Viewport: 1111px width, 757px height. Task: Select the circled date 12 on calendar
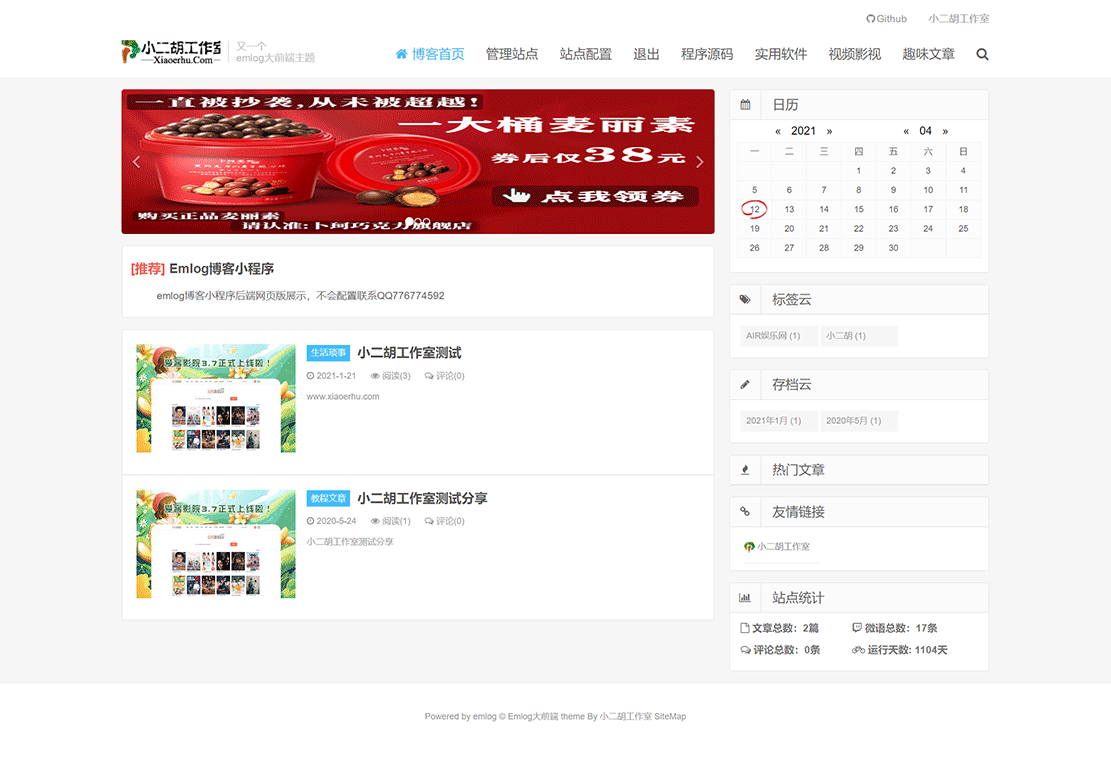(754, 209)
